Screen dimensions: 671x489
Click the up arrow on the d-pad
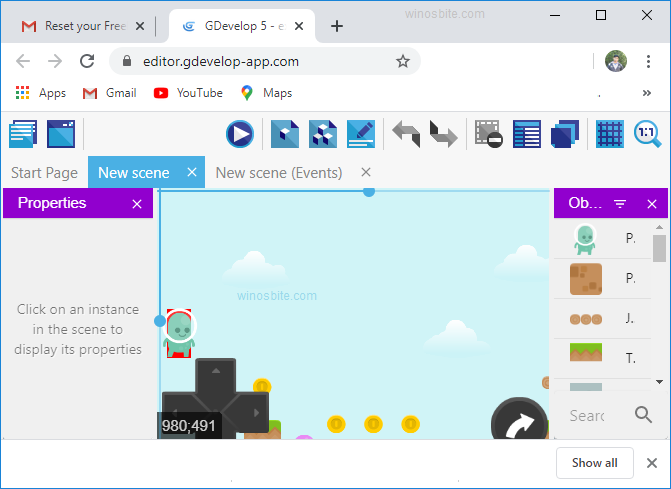pyautogui.click(x=216, y=371)
